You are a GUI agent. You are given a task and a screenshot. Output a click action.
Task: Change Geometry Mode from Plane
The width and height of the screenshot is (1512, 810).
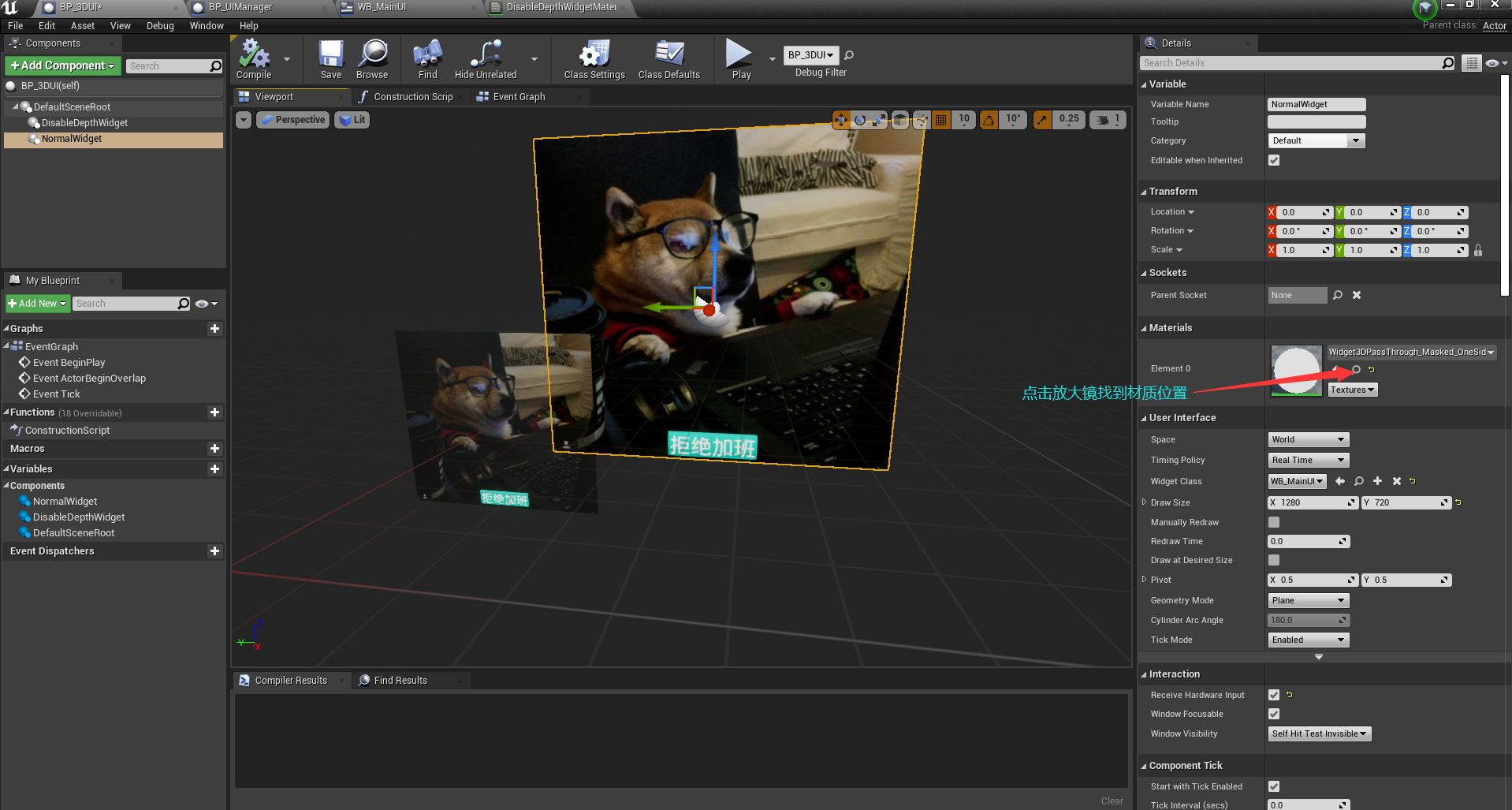pos(1308,600)
